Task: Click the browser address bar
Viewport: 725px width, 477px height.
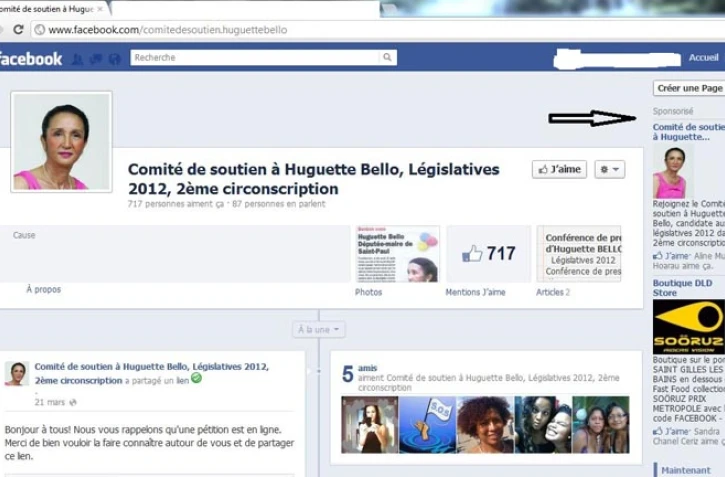Action: click(377, 30)
